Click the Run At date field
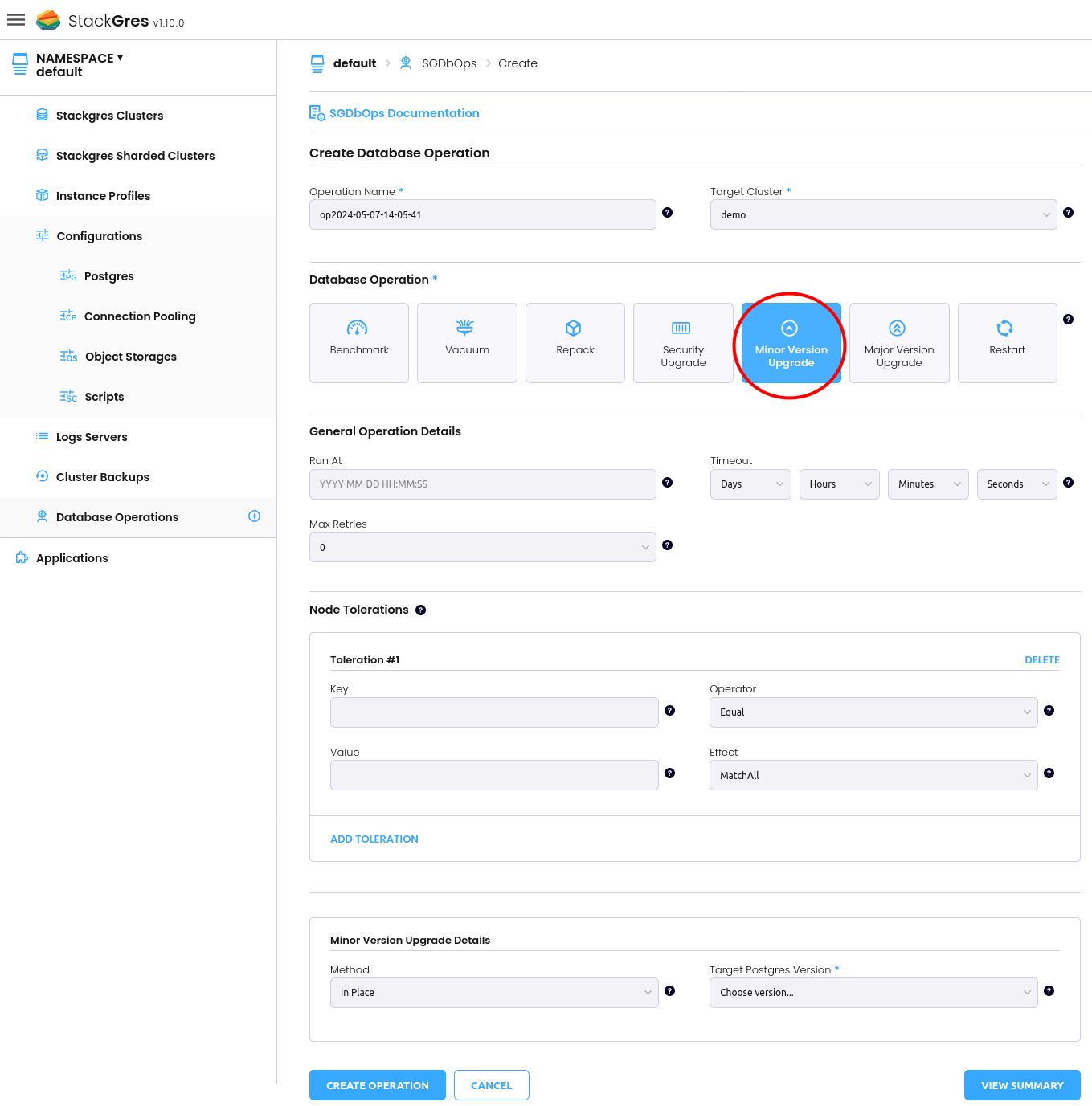1092x1106 pixels. (482, 484)
